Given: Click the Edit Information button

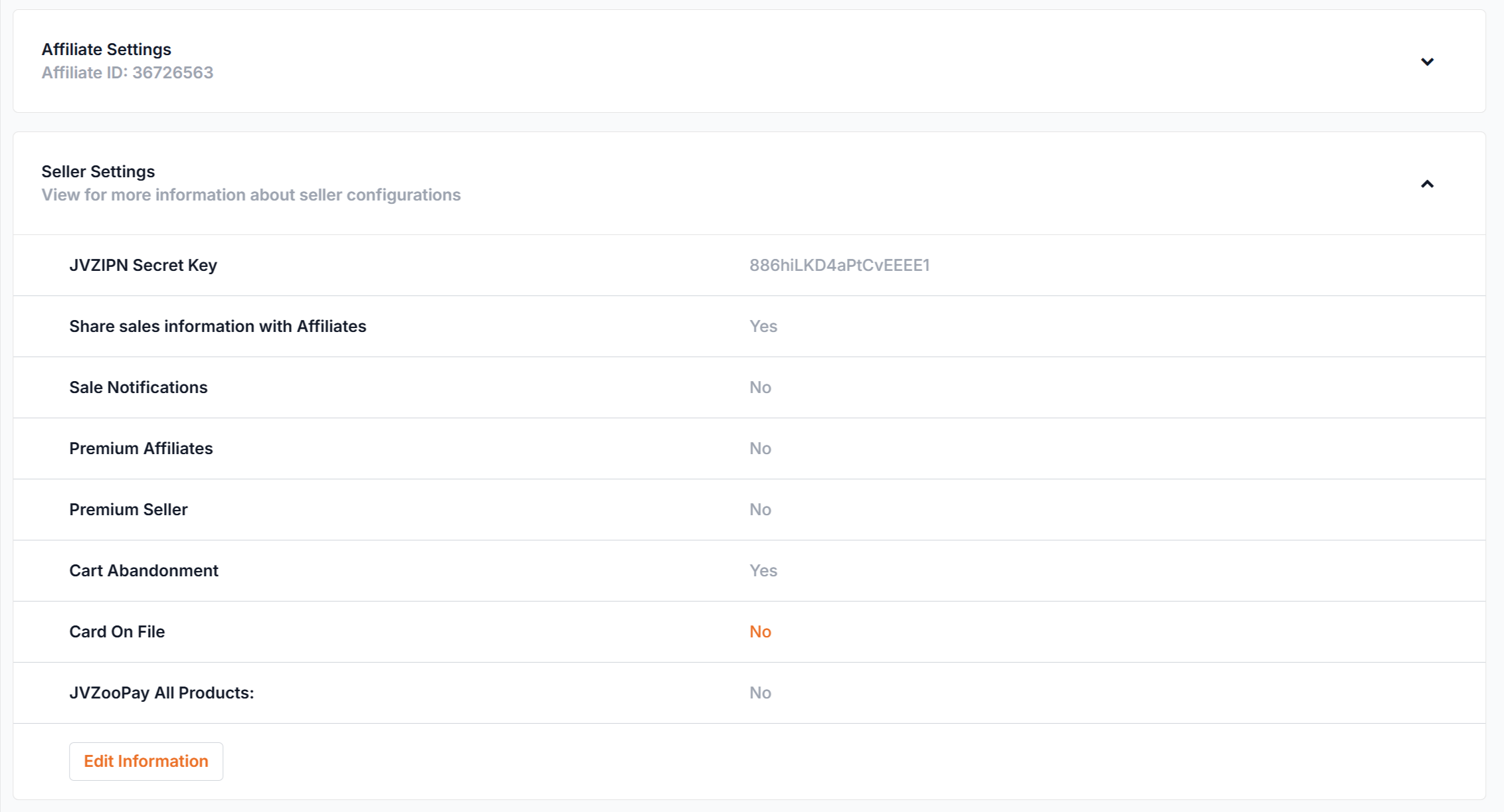Looking at the screenshot, I should 146,761.
